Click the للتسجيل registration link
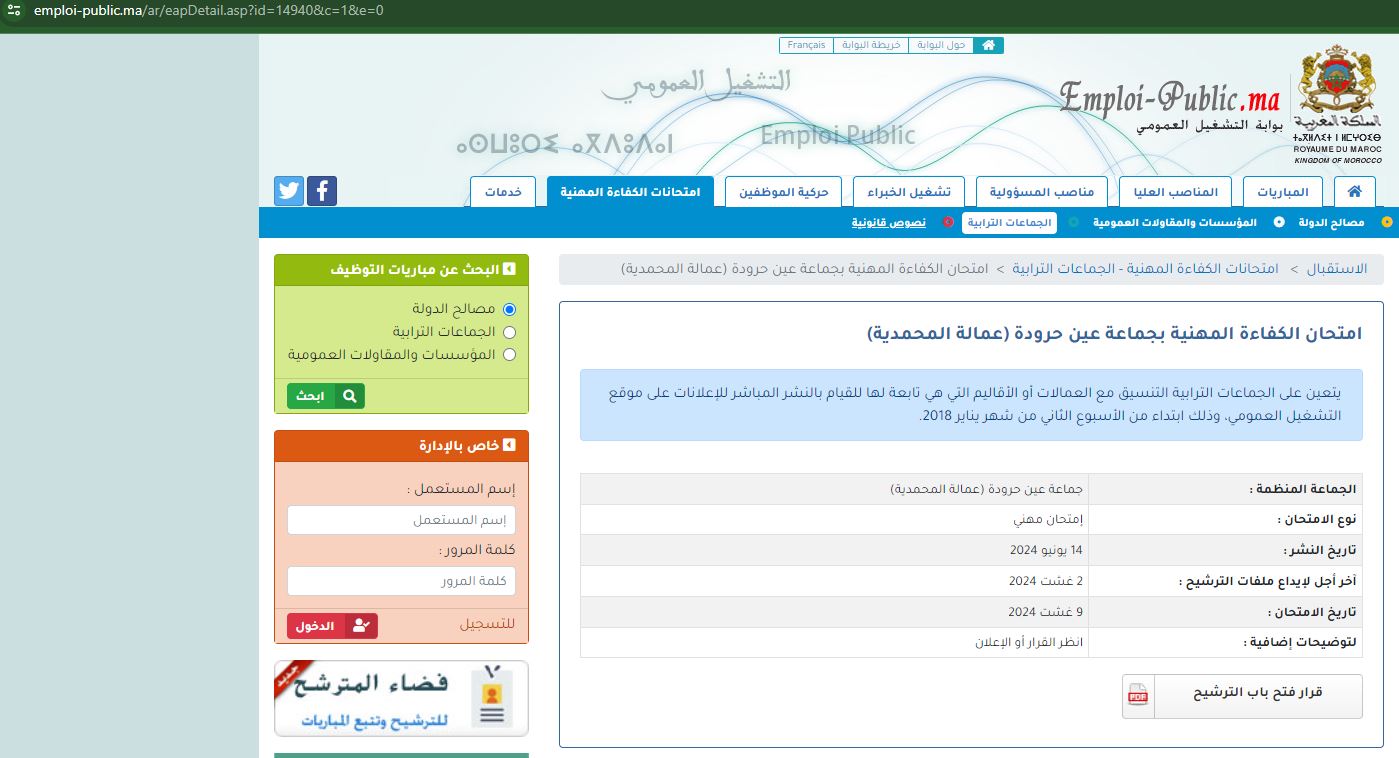The image size is (1399, 758). point(487,625)
